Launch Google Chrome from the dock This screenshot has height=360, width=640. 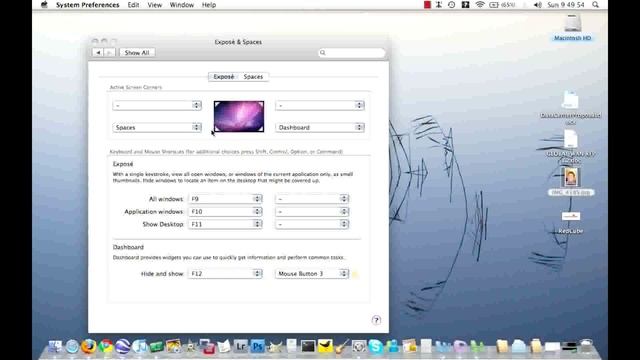106,347
